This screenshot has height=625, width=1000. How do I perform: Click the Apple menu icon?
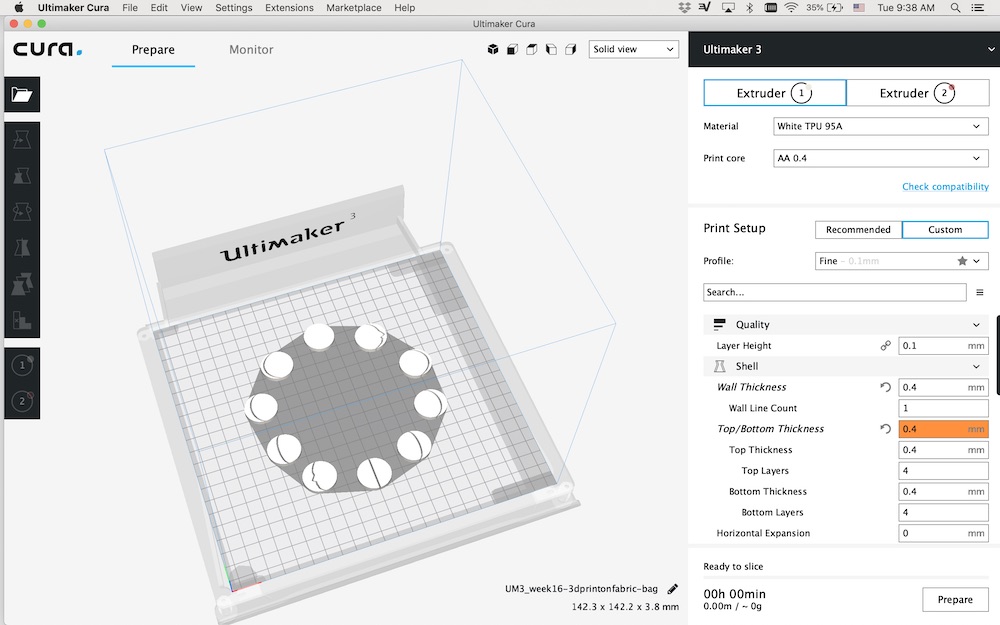tap(18, 8)
